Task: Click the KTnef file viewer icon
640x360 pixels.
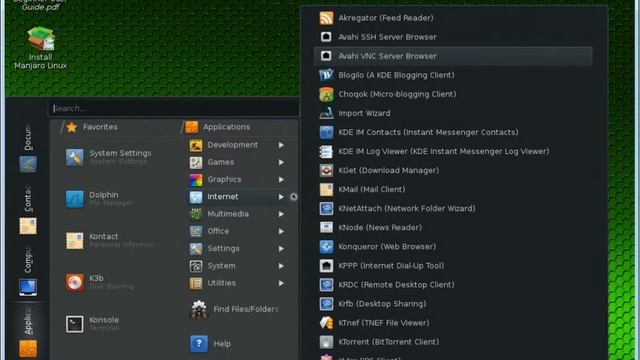Action: point(326,323)
